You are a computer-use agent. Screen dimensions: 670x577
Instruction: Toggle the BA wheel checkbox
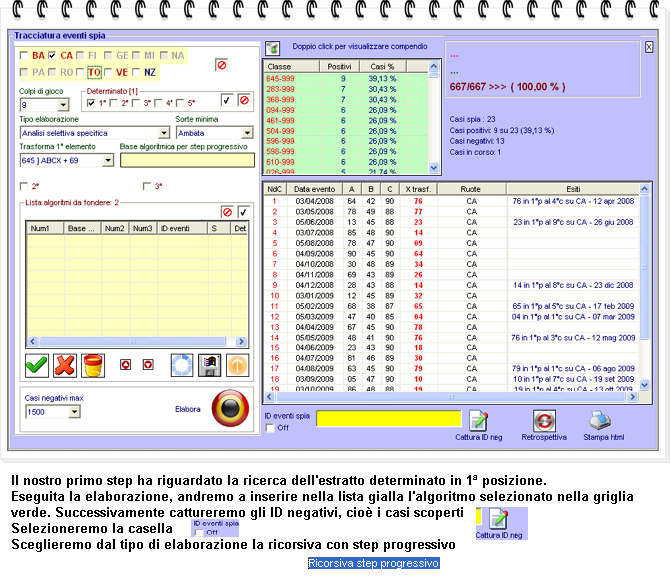pos(25,56)
